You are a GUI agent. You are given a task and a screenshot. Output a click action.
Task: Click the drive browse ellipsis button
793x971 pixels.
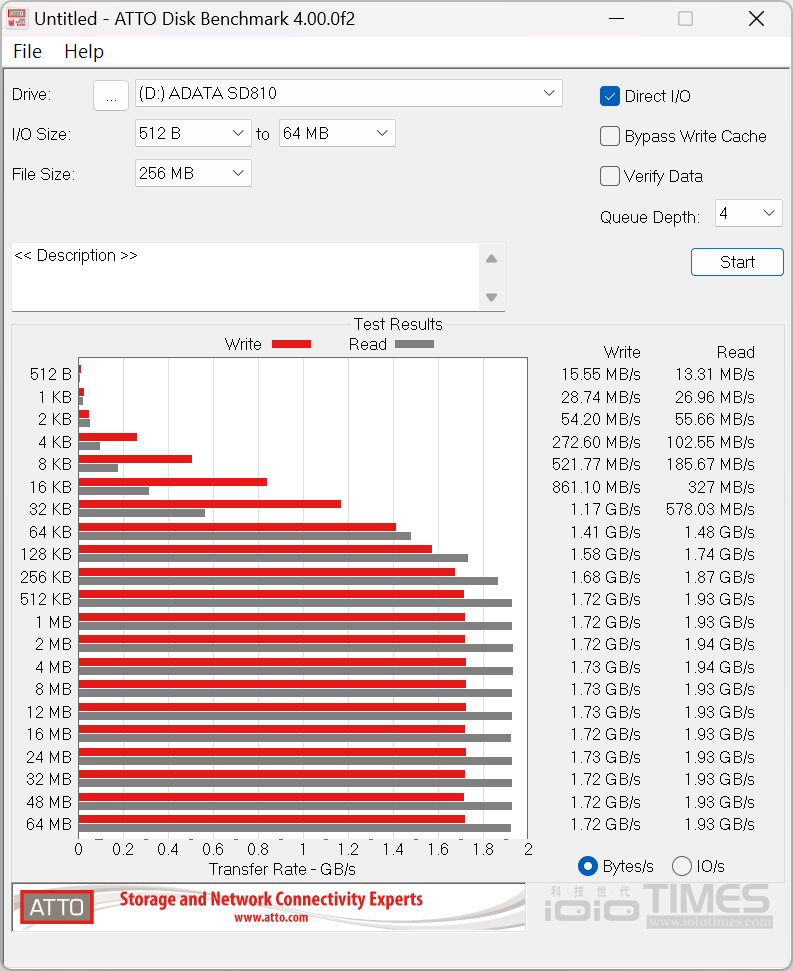[111, 94]
